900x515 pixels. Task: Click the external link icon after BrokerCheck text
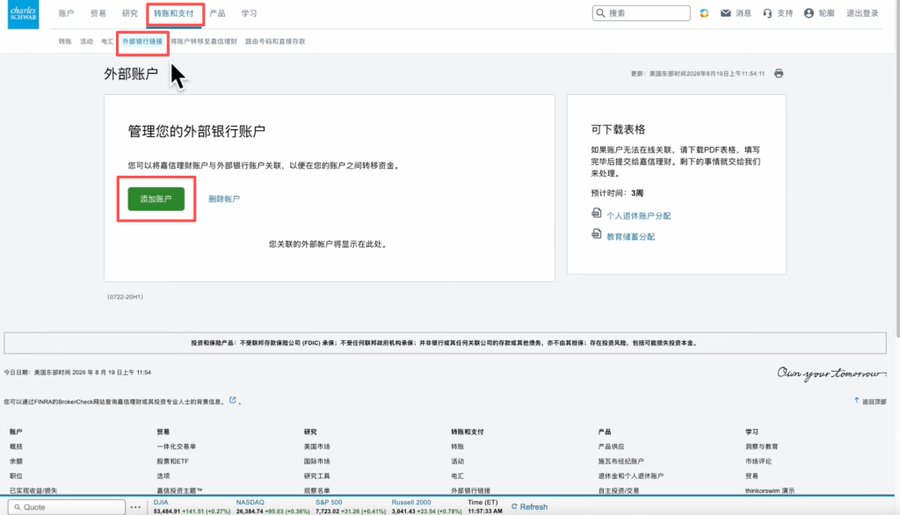pyautogui.click(x=232, y=400)
